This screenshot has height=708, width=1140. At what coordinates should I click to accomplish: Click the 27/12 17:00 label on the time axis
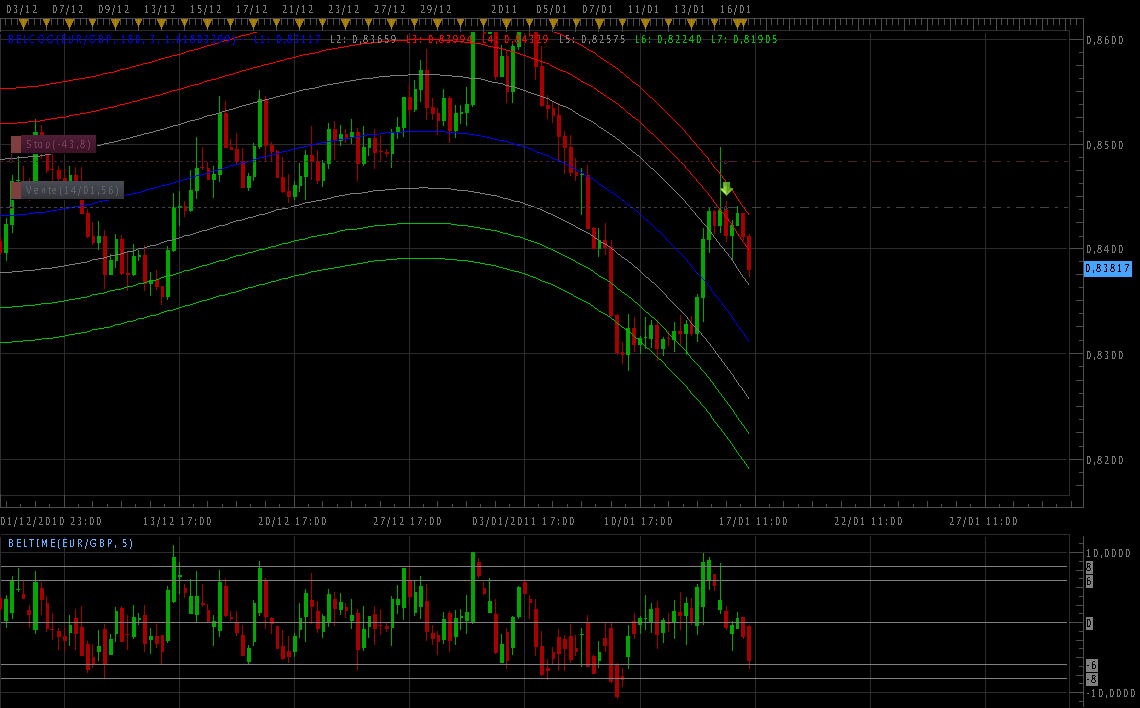pyautogui.click(x=408, y=521)
